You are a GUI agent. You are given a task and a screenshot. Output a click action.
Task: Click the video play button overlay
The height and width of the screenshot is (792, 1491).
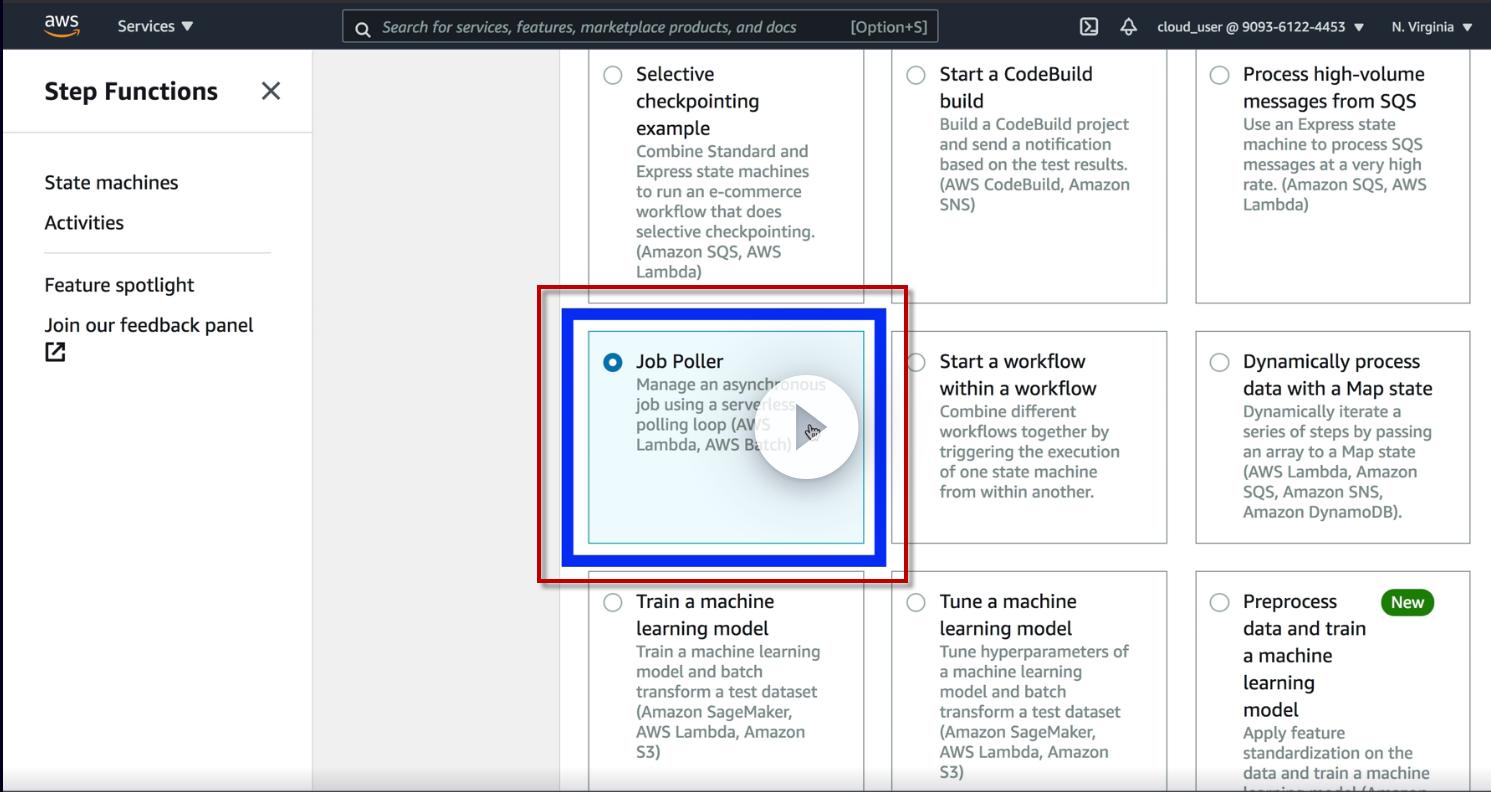[806, 427]
